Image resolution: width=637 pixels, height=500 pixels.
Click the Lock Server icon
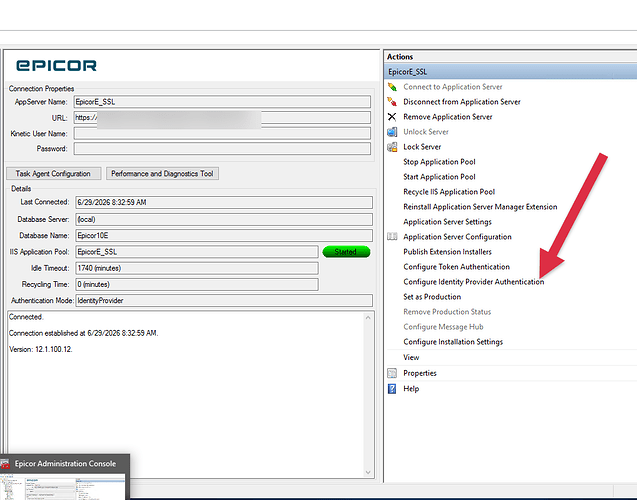tap(392, 147)
